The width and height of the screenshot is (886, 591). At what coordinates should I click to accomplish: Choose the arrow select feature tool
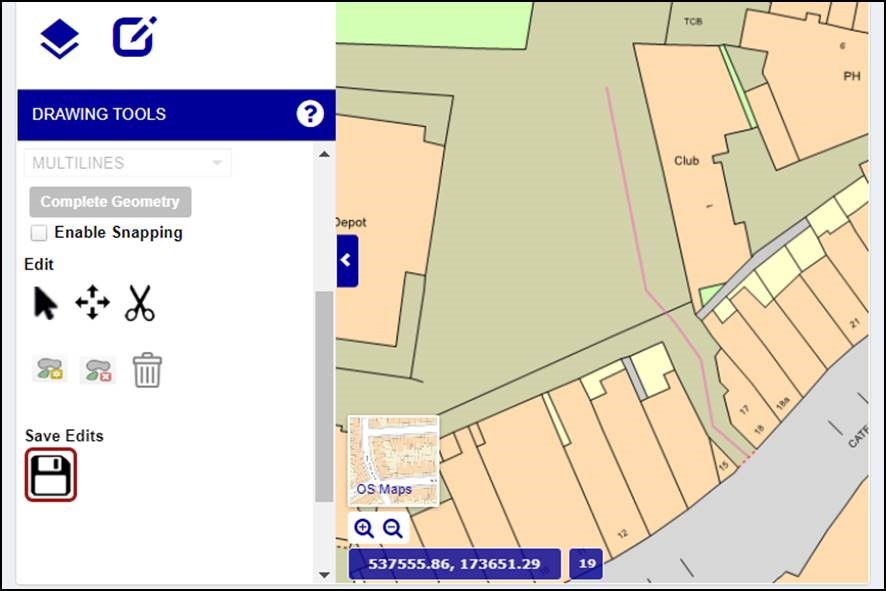[x=45, y=303]
